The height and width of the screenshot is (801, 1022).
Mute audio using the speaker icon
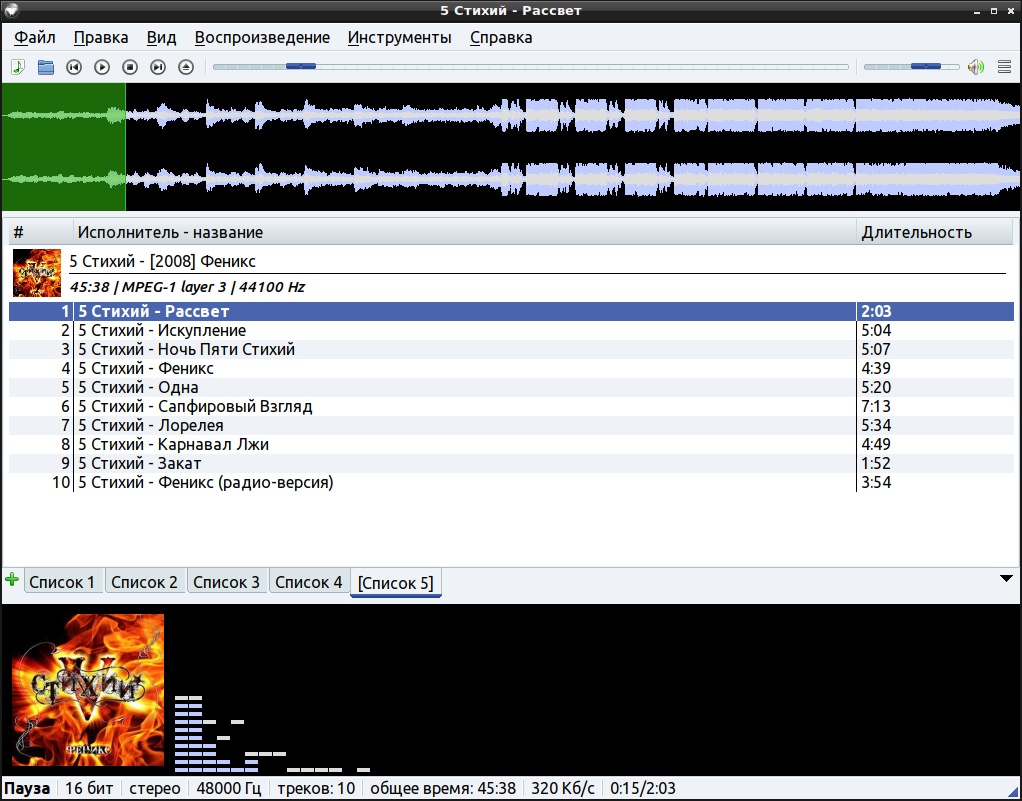(976, 67)
